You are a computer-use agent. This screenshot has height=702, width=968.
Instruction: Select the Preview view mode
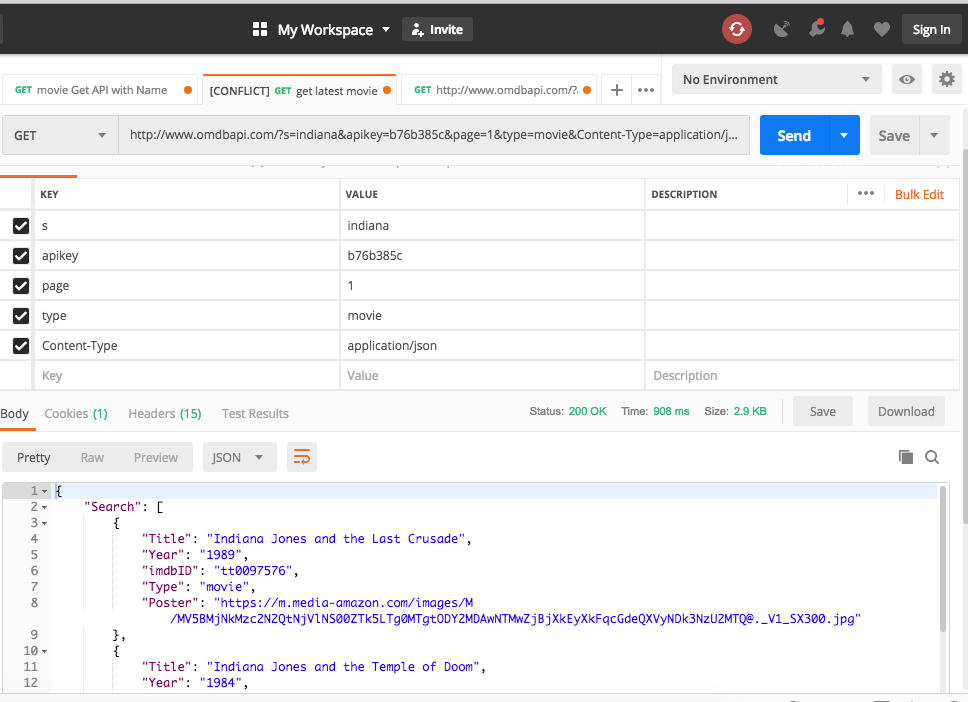click(x=156, y=457)
